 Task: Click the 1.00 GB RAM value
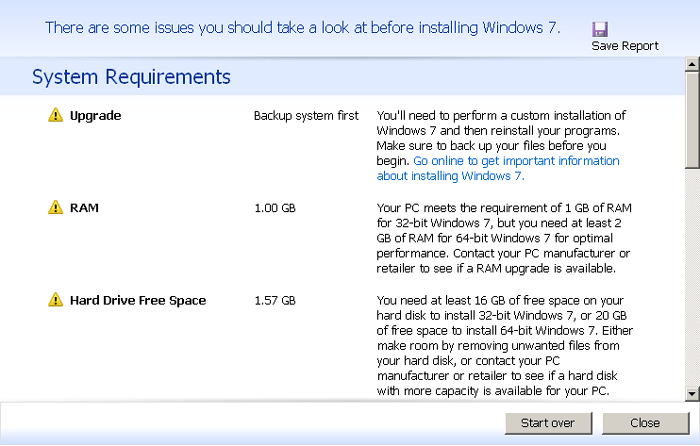pos(275,208)
